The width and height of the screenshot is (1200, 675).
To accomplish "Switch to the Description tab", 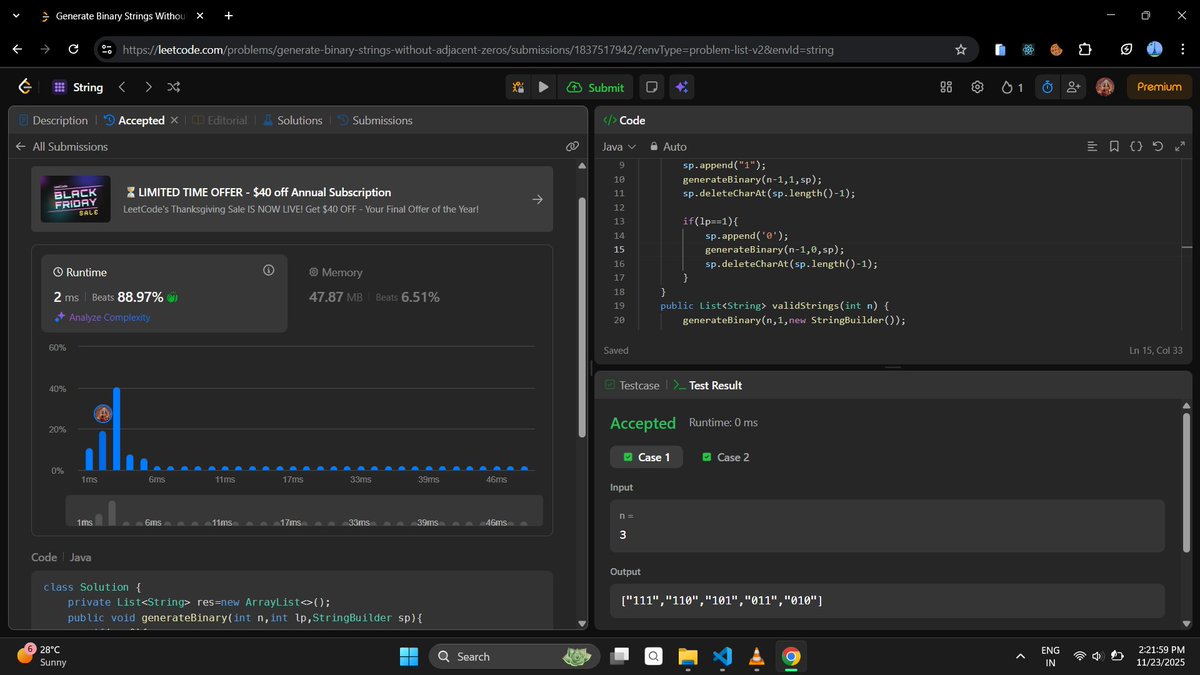I will 53,120.
